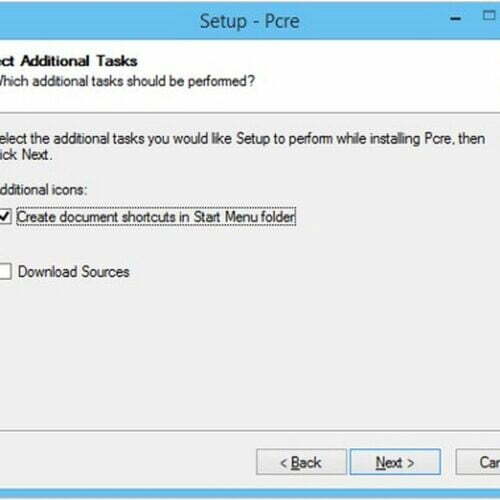Click the maximize icon in the title bar
Image resolution: width=500 pixels, height=500 pixels.
[x=489, y=16]
